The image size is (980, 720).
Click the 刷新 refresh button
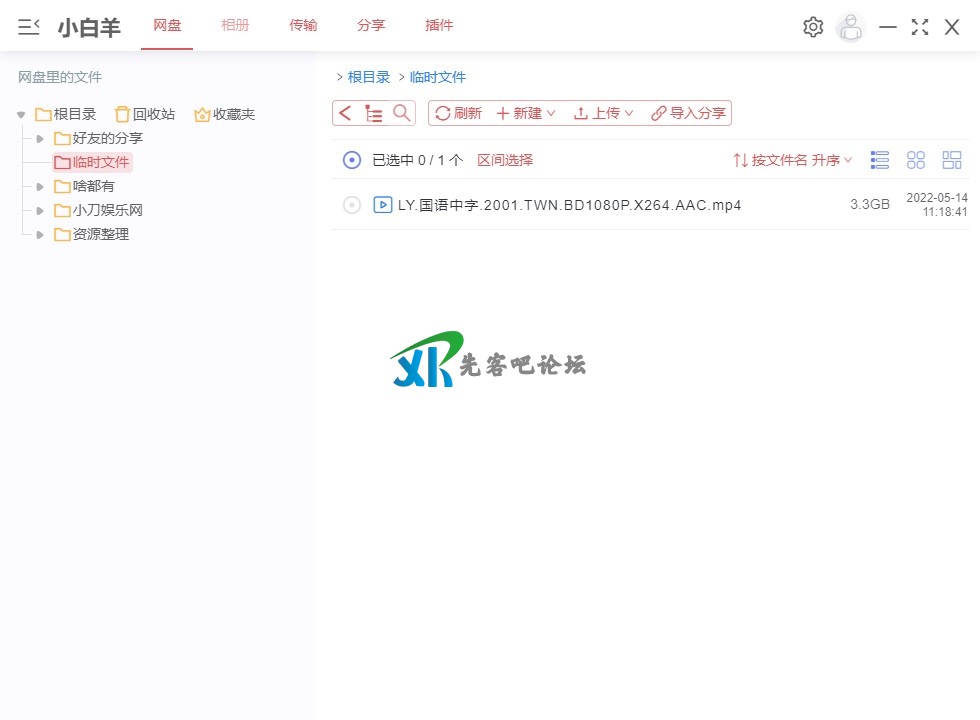point(459,113)
